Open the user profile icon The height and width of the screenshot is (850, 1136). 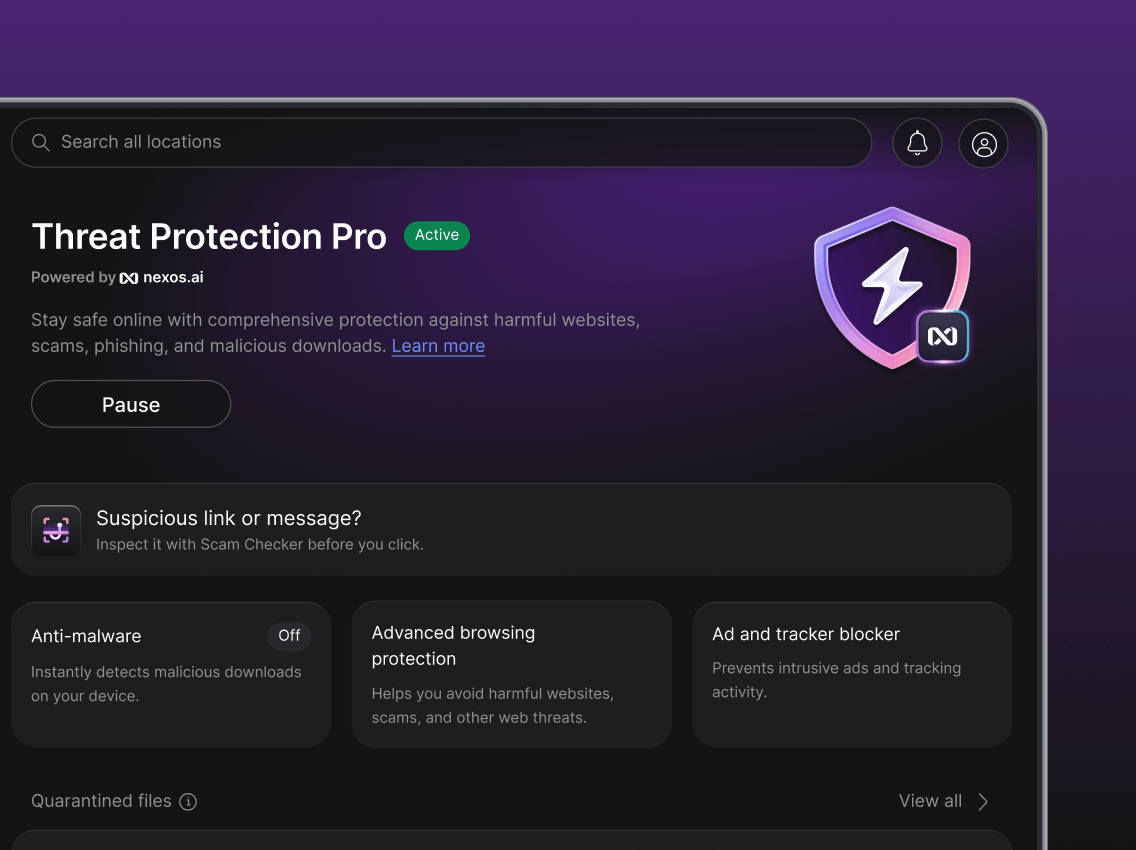tap(983, 143)
